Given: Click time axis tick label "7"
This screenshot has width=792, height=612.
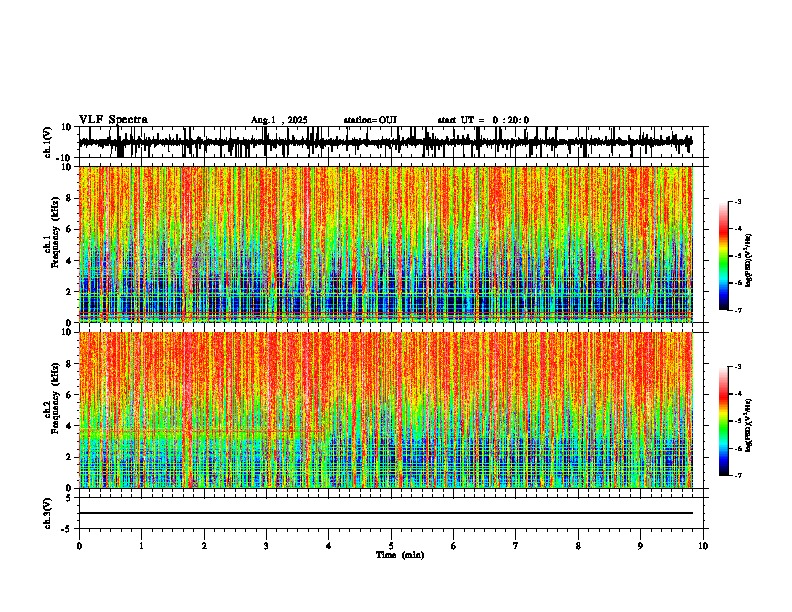Looking at the screenshot, I should pos(516,546).
